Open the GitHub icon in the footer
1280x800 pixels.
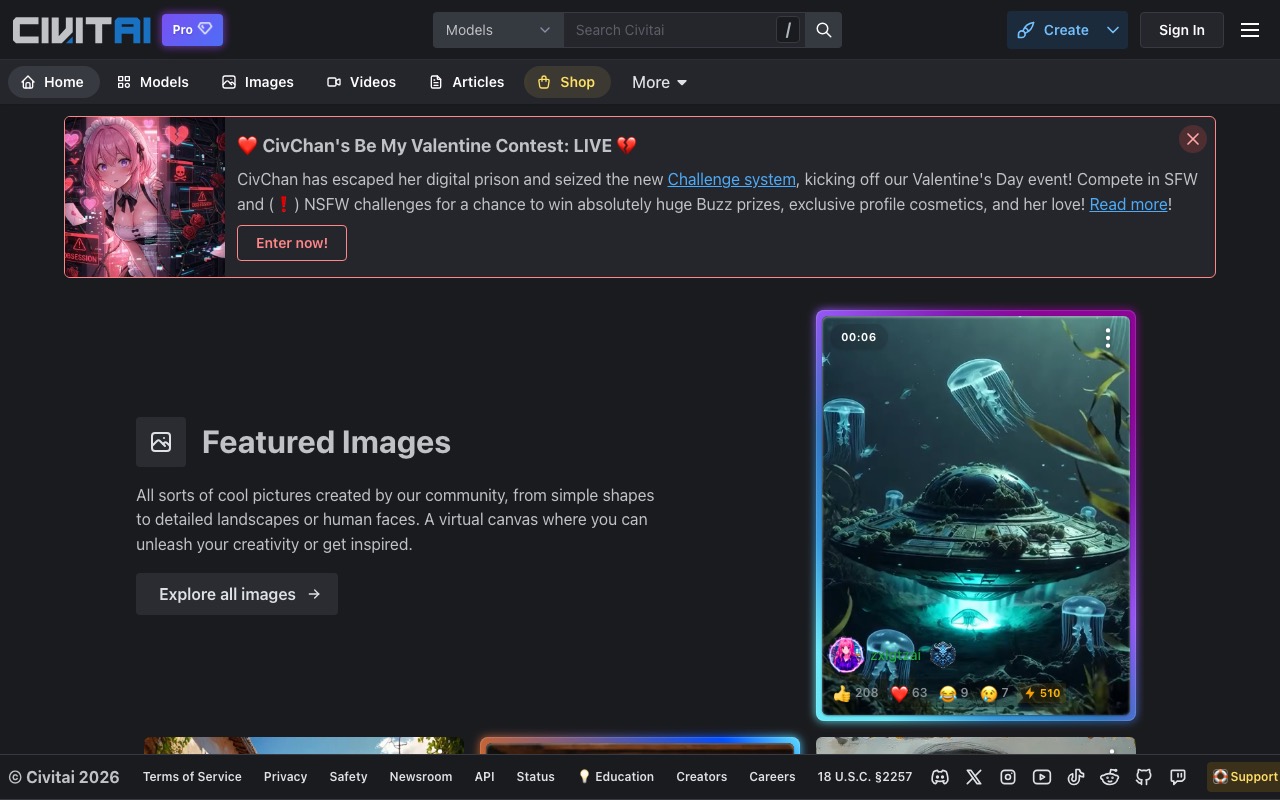(1144, 777)
